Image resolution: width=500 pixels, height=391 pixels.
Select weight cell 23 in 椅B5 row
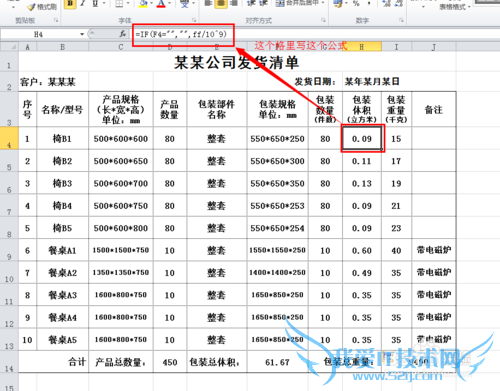tap(396, 228)
